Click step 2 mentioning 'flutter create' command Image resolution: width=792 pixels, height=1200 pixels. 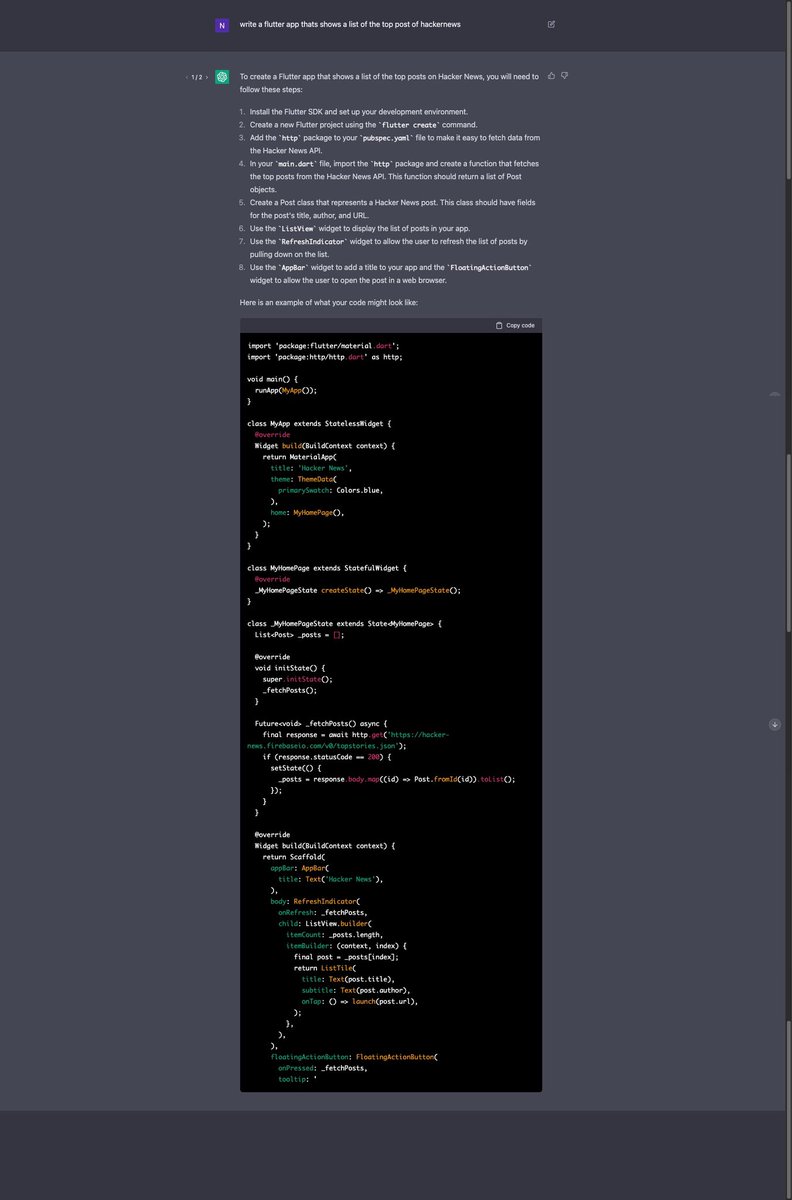coord(365,124)
